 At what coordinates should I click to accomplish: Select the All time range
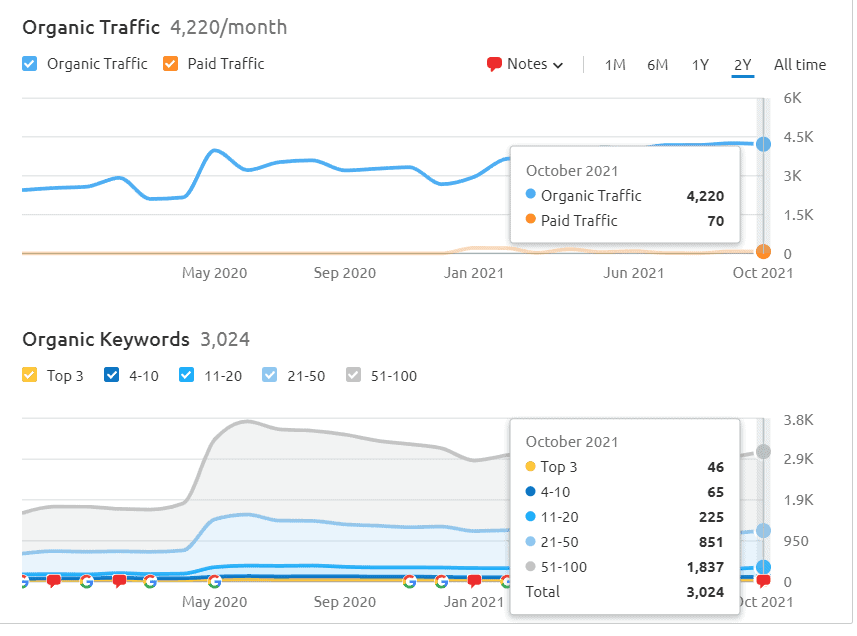800,65
